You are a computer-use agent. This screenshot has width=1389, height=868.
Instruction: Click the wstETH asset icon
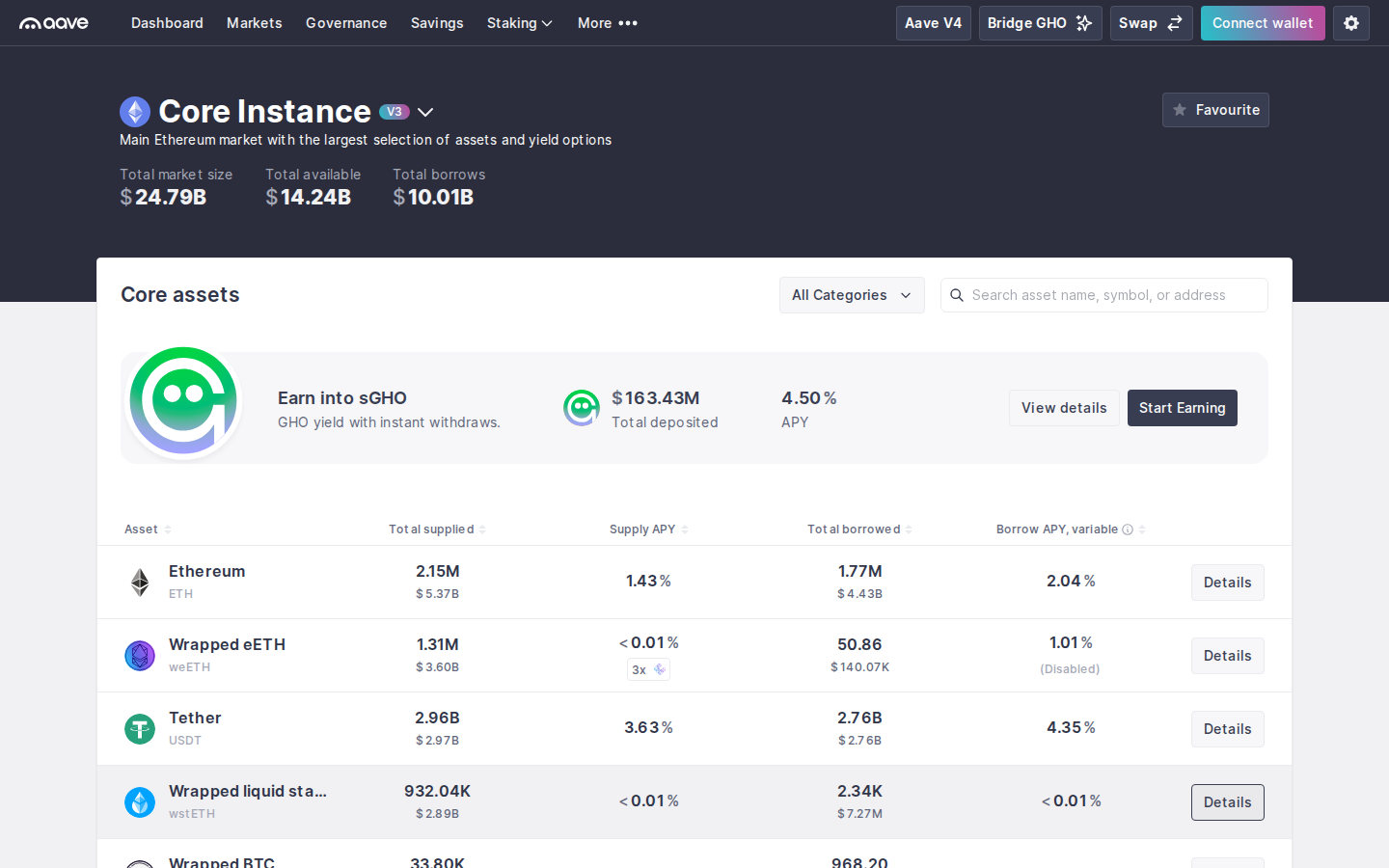140,802
